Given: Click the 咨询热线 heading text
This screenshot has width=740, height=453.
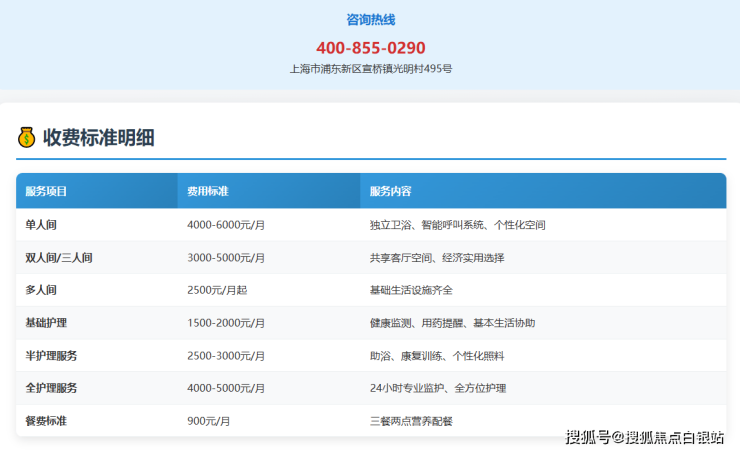Looking at the screenshot, I should [371, 20].
